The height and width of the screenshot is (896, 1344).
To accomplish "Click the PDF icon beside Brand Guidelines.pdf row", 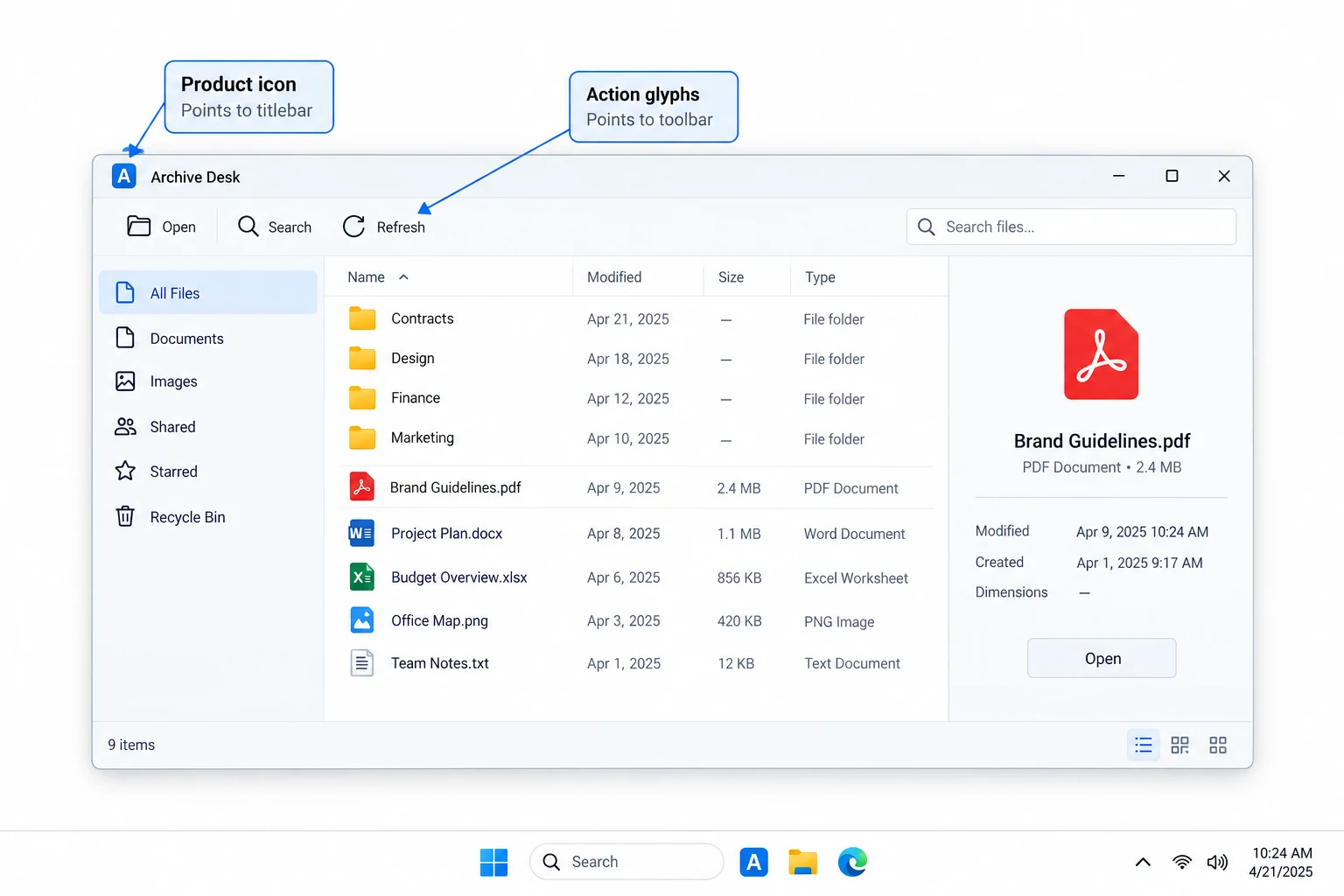I will point(362,486).
